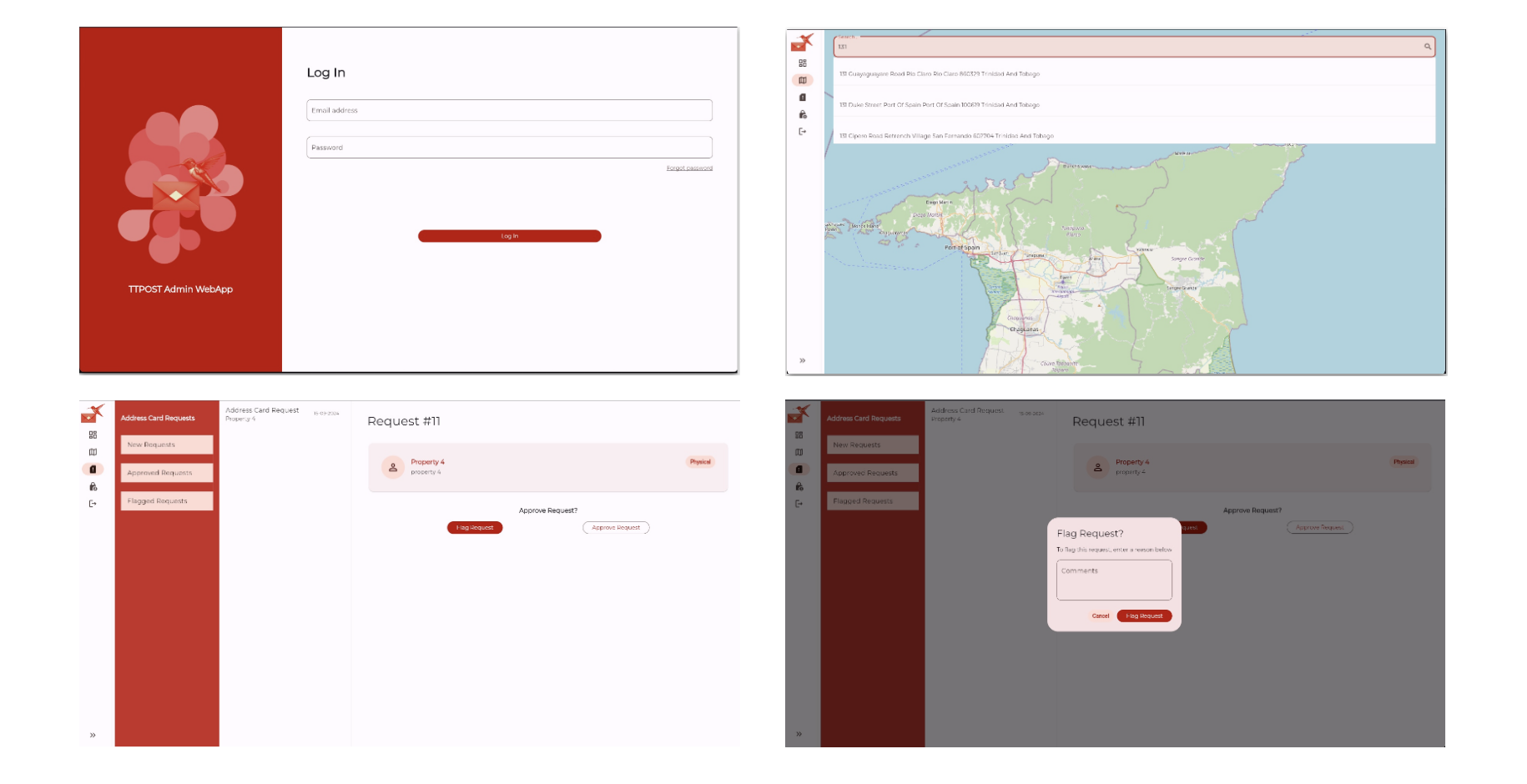1527x784 pixels.
Task: Click the search box containing 131
Action: pos(1134,47)
